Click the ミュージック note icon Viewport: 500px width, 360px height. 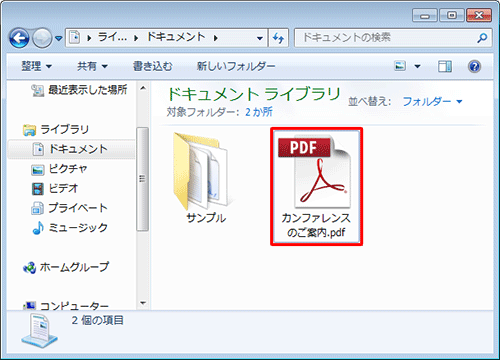[38, 228]
